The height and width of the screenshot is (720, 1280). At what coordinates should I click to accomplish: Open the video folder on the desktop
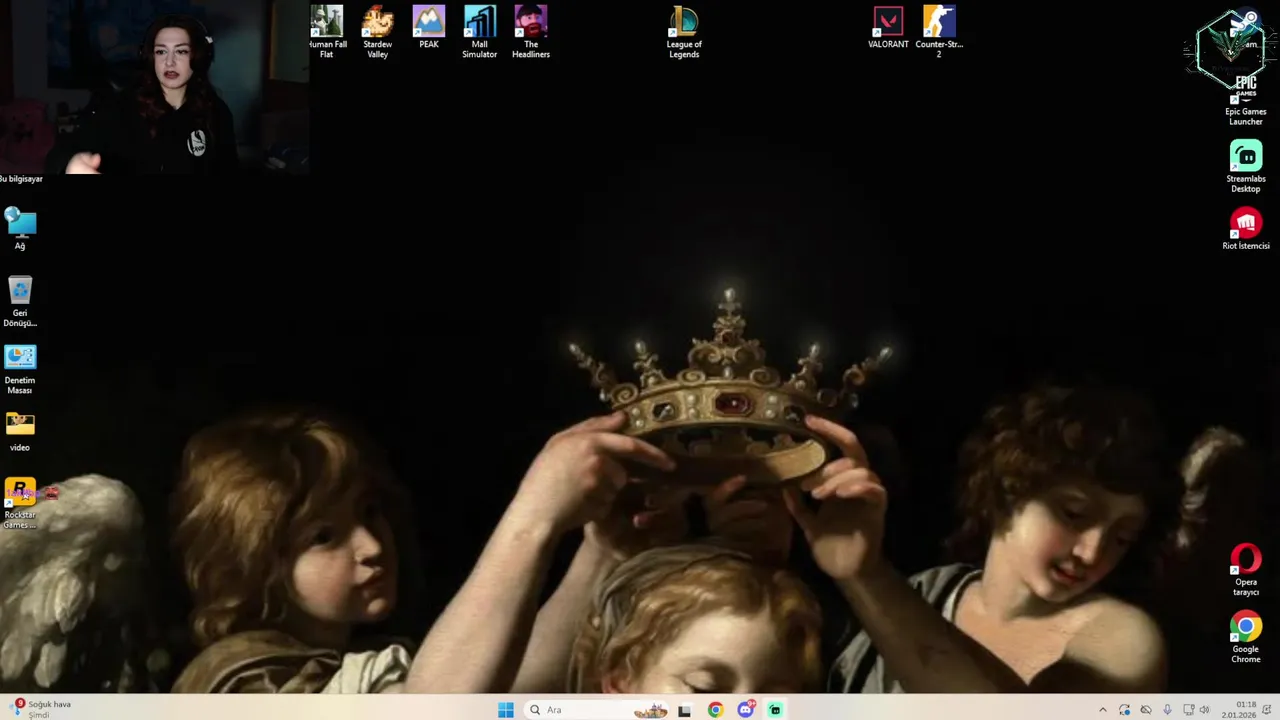coord(20,431)
